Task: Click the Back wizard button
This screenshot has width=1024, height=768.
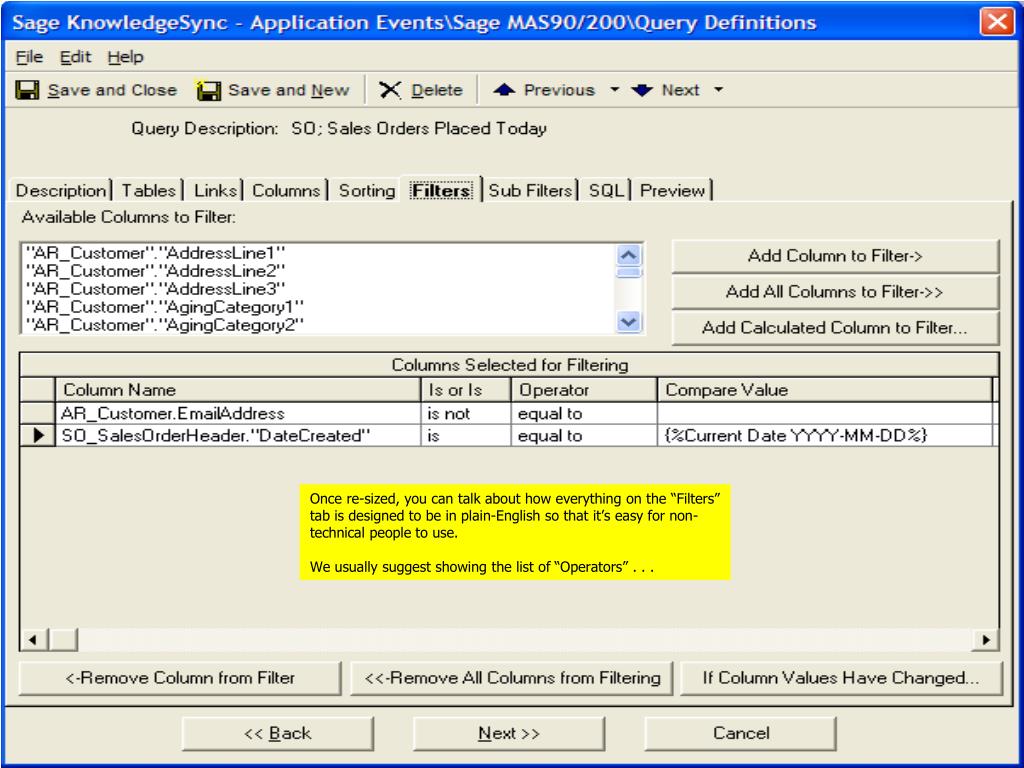Action: coord(278,733)
